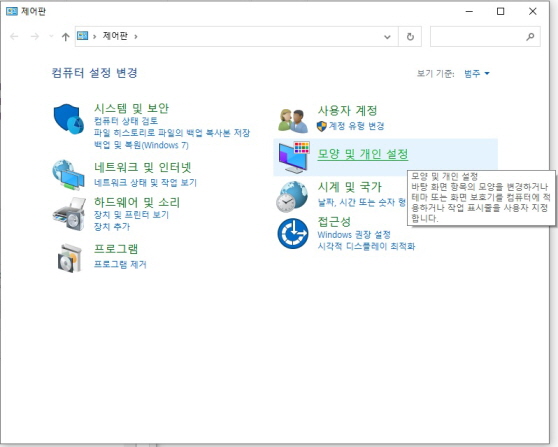
Task: Expand the address bar history dropdown
Action: click(387, 37)
